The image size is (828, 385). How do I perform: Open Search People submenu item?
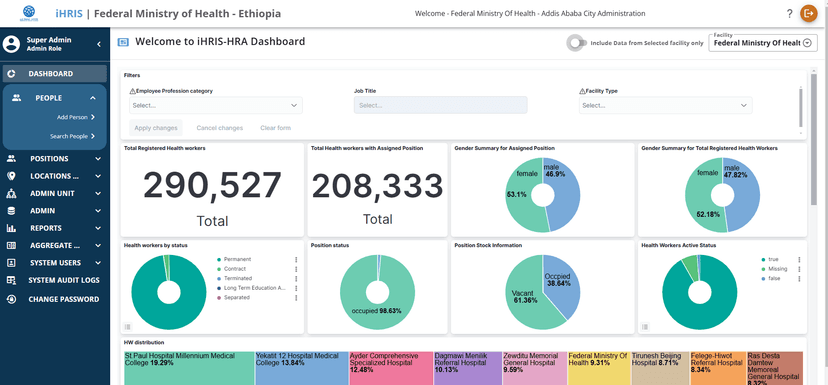(72, 136)
